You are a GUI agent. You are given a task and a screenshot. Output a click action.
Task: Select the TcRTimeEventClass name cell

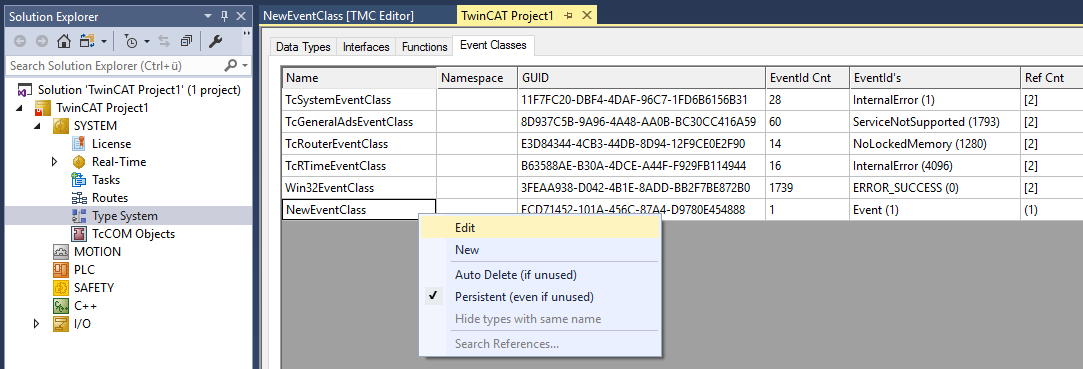359,166
